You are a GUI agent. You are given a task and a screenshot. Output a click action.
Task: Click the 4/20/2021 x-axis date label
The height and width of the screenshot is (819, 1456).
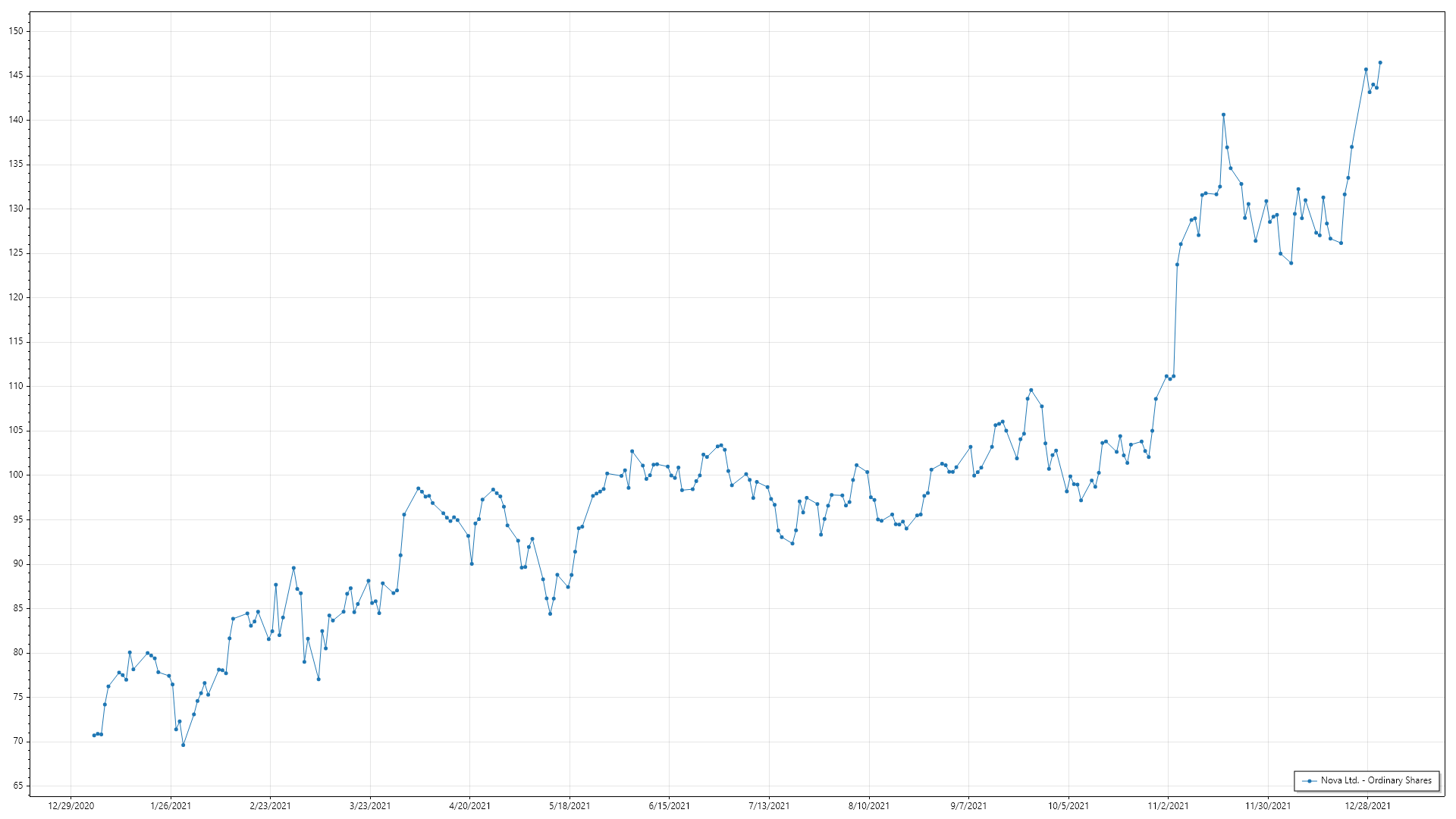469,805
